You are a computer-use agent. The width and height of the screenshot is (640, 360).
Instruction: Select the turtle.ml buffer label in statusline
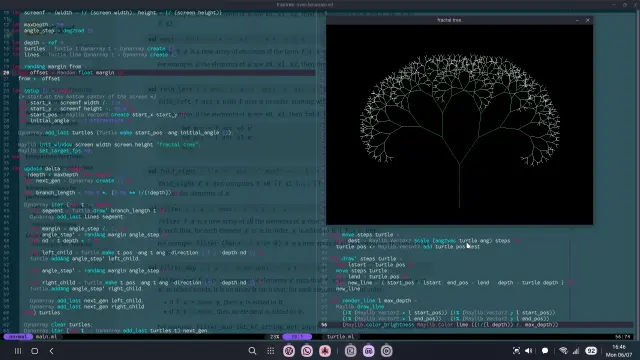click(x=340, y=337)
